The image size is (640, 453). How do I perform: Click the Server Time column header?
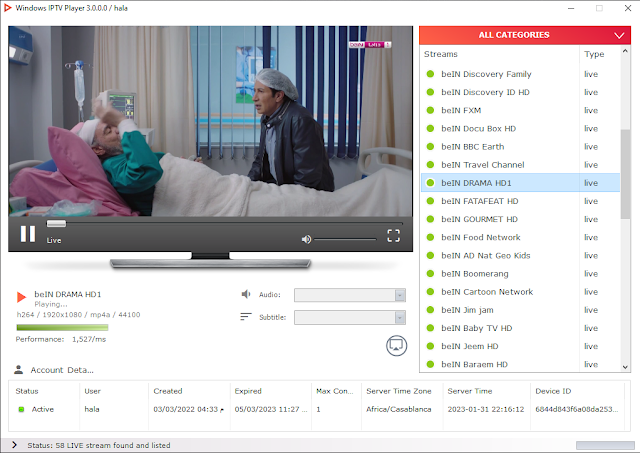tap(470, 391)
